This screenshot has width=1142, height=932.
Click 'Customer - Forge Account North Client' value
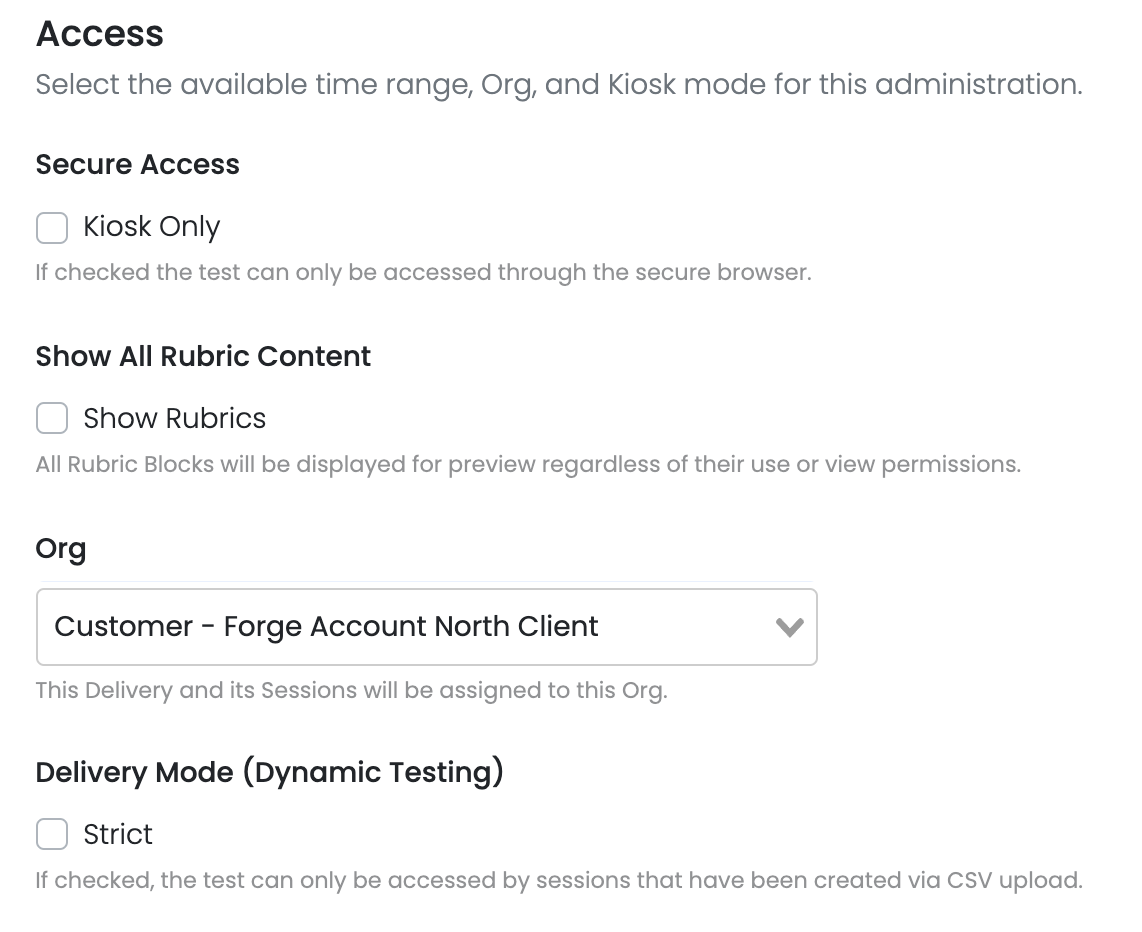click(326, 627)
